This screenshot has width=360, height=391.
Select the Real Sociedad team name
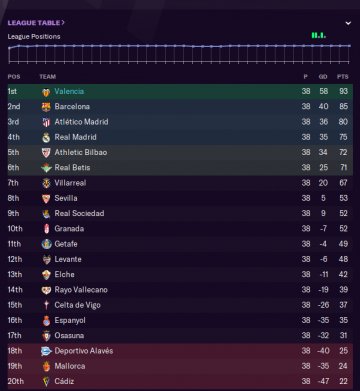[79, 213]
